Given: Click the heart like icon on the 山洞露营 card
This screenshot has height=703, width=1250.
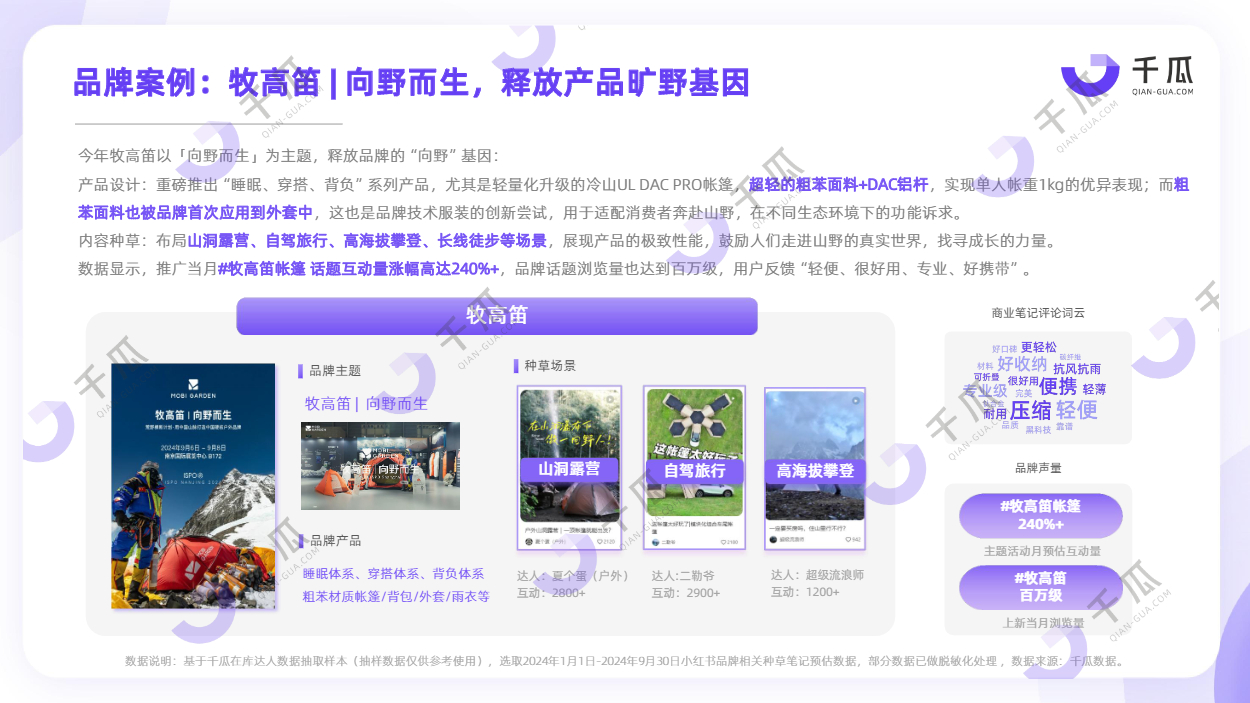Looking at the screenshot, I should (599, 542).
